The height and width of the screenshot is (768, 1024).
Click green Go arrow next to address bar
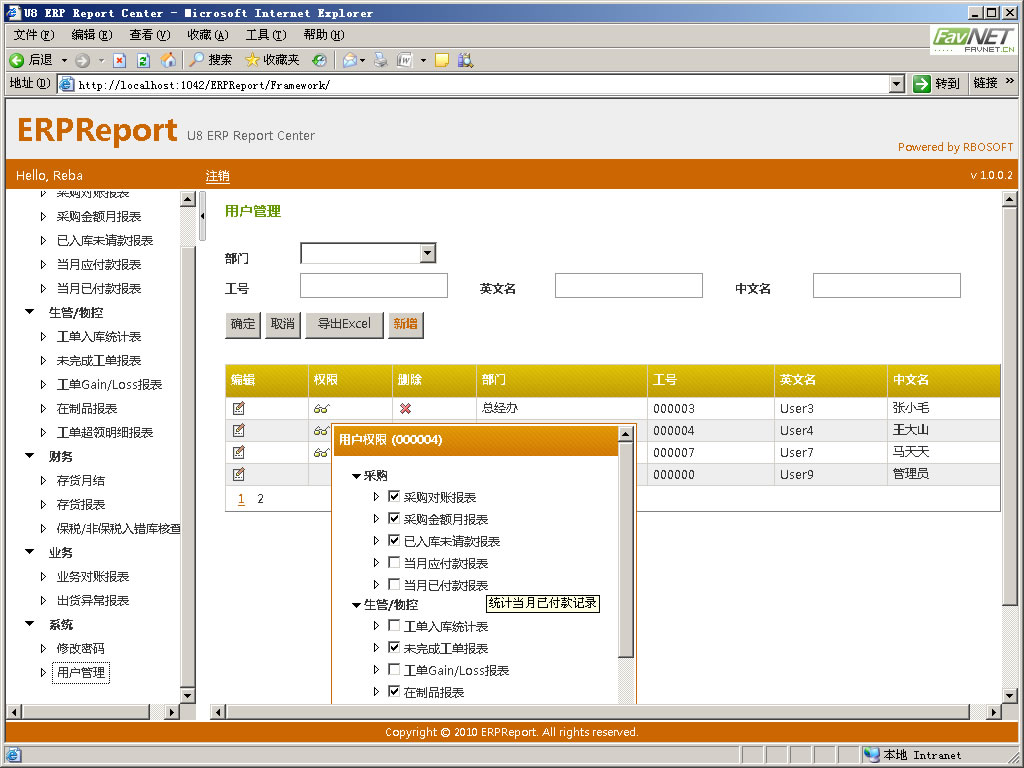click(921, 84)
